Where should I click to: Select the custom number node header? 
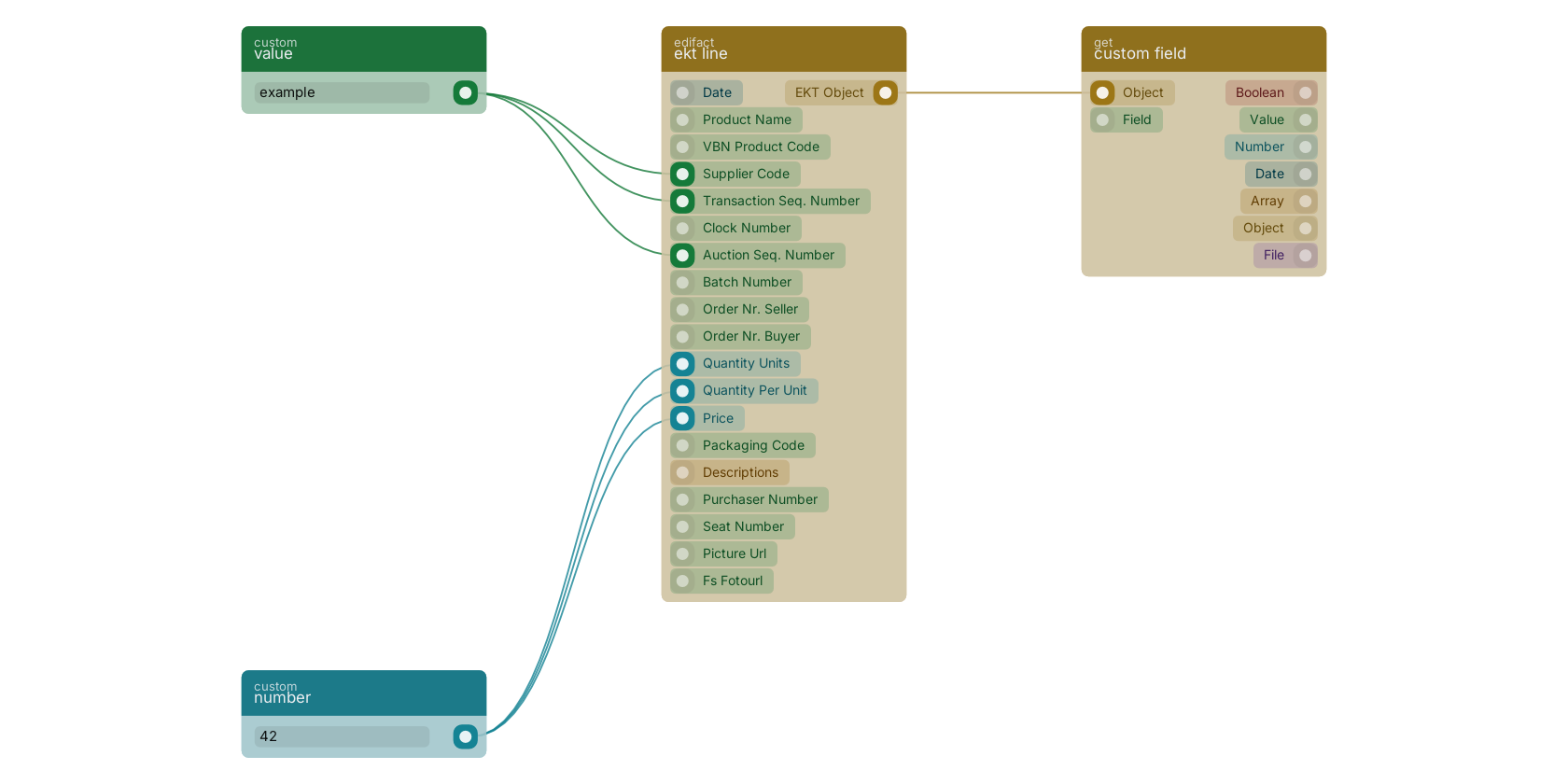(364, 693)
